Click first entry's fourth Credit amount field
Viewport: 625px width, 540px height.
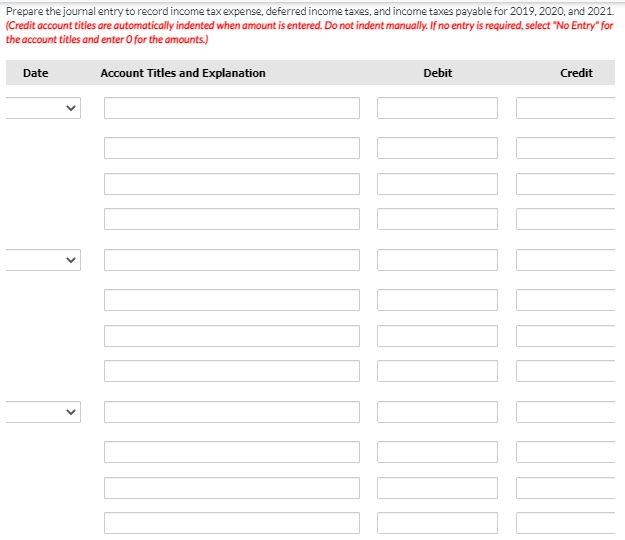(x=566, y=219)
